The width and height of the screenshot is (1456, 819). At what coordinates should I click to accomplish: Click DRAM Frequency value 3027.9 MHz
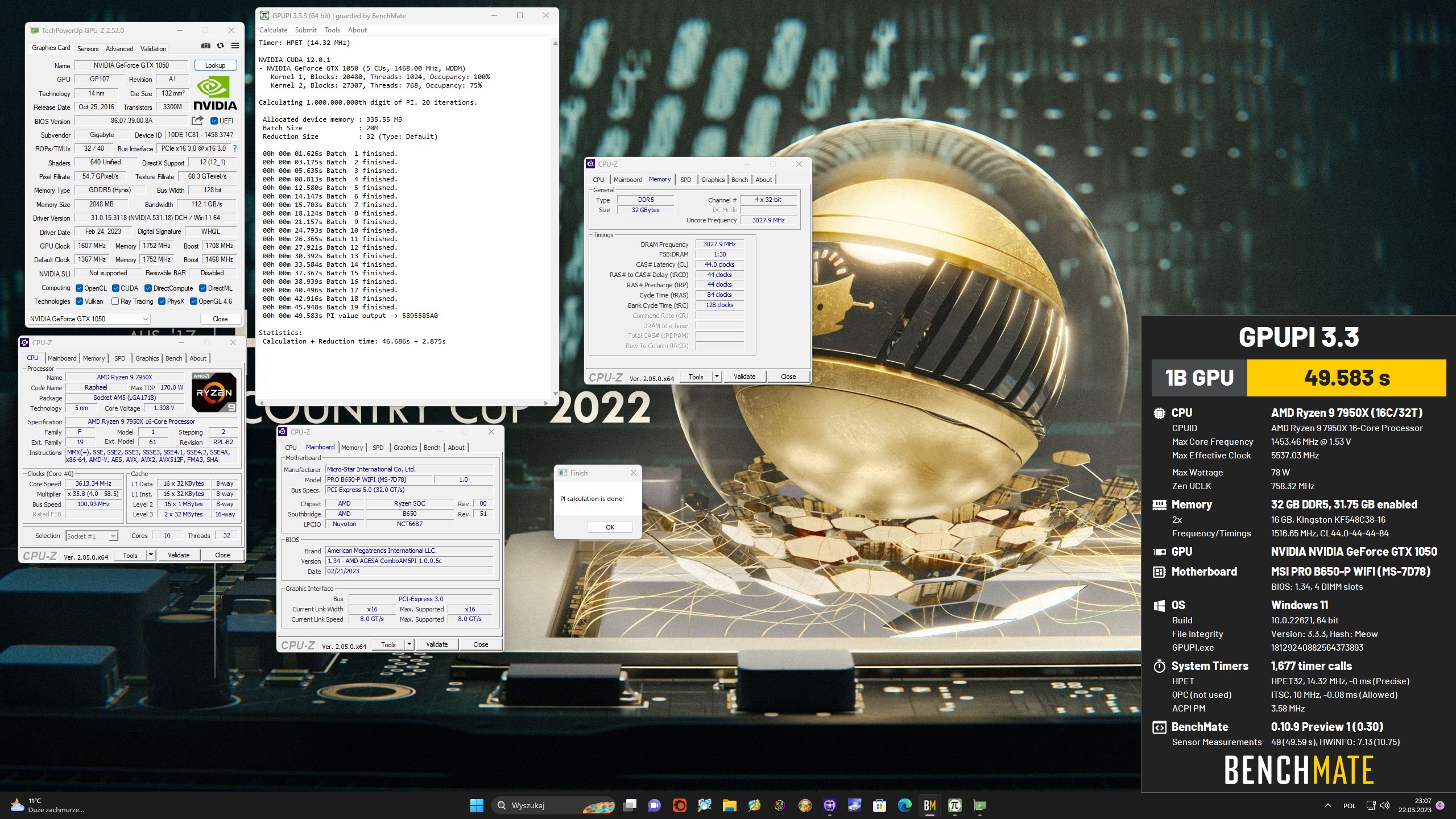point(719,244)
